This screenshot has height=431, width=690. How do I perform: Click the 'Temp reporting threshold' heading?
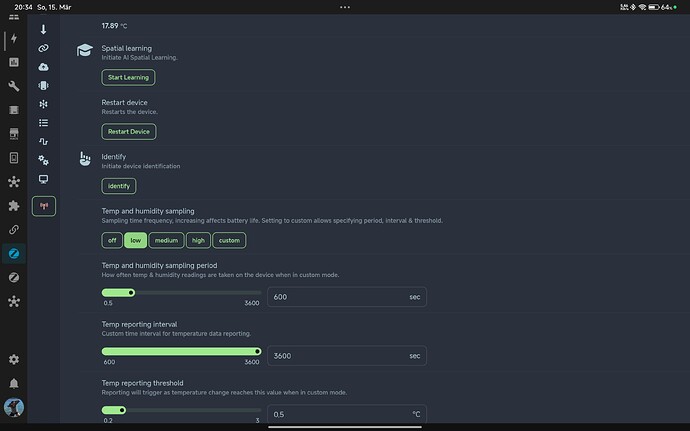(x=143, y=383)
